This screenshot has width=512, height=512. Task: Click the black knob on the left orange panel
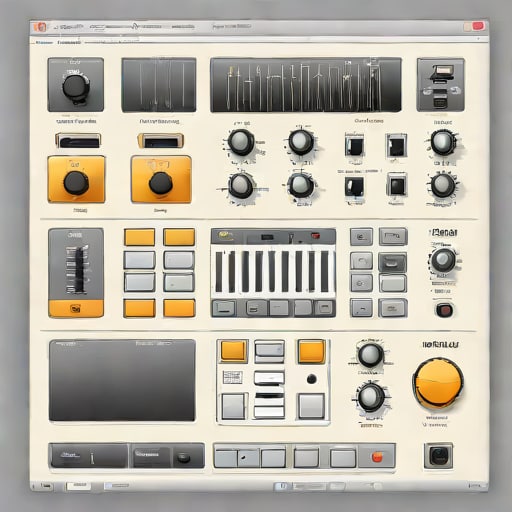76,183
